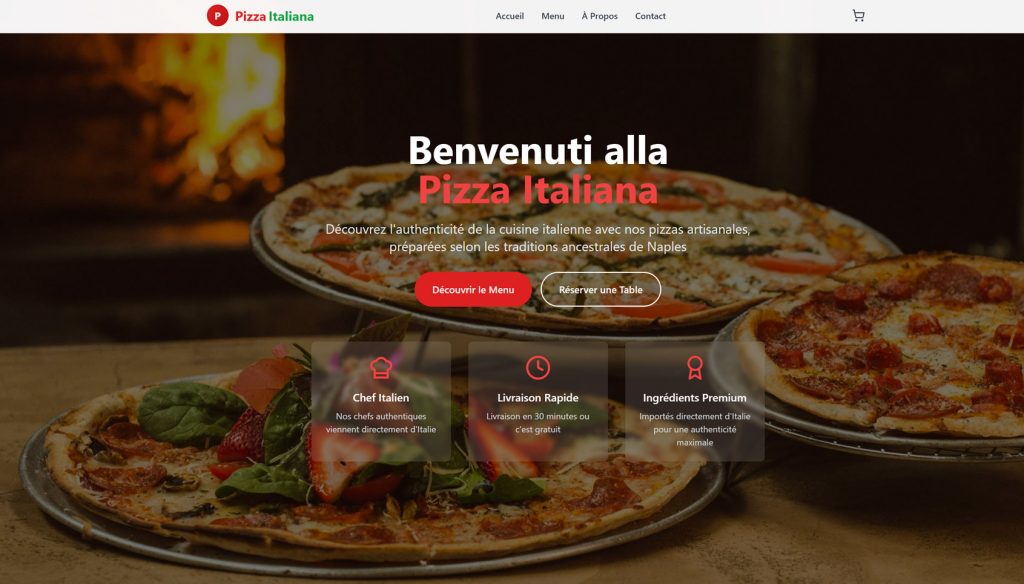
Task: Click the Livraison en 30 minutes description
Action: click(x=537, y=423)
